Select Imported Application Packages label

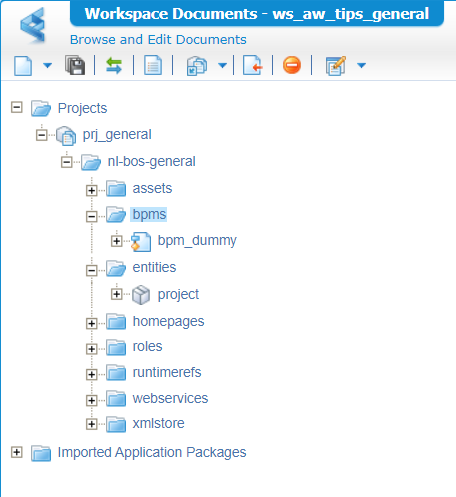tap(152, 453)
